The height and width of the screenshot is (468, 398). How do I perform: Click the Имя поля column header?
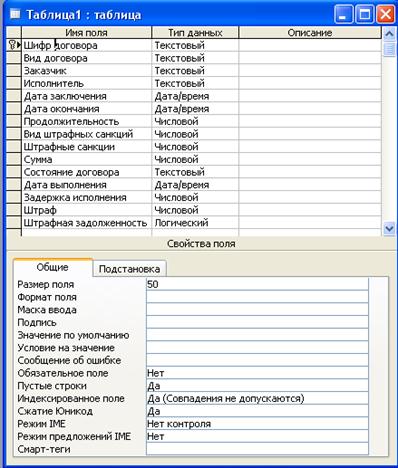[x=86, y=33]
